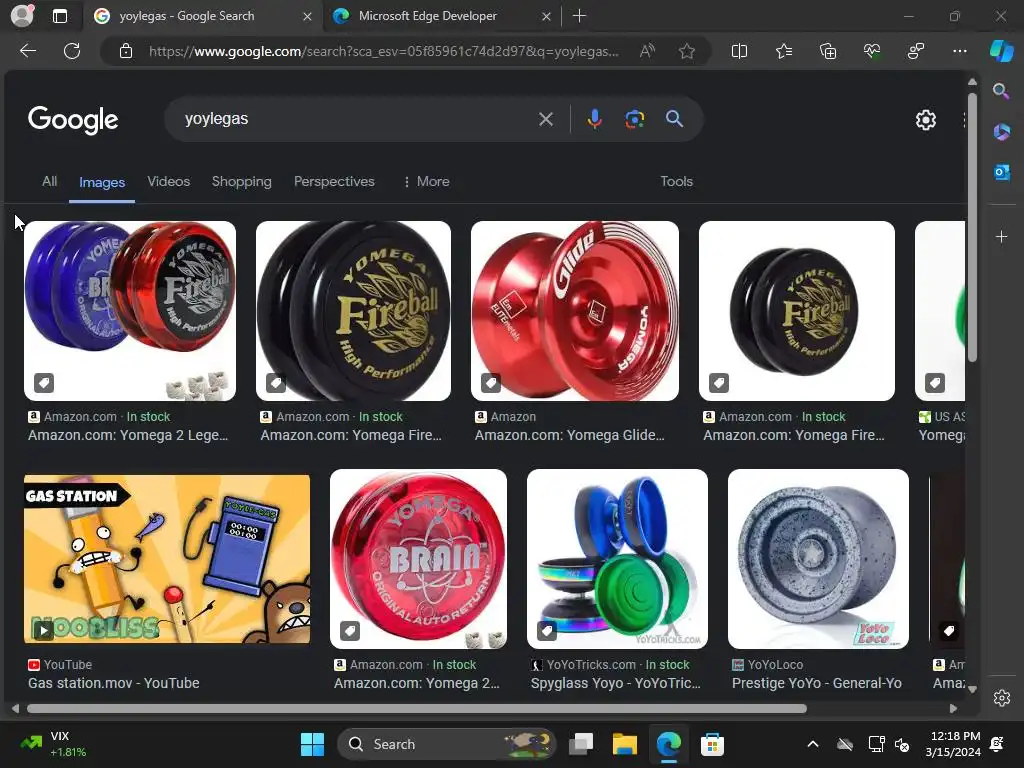Open Gas station.mov - YouTube link
The image size is (1024, 768).
114,683
